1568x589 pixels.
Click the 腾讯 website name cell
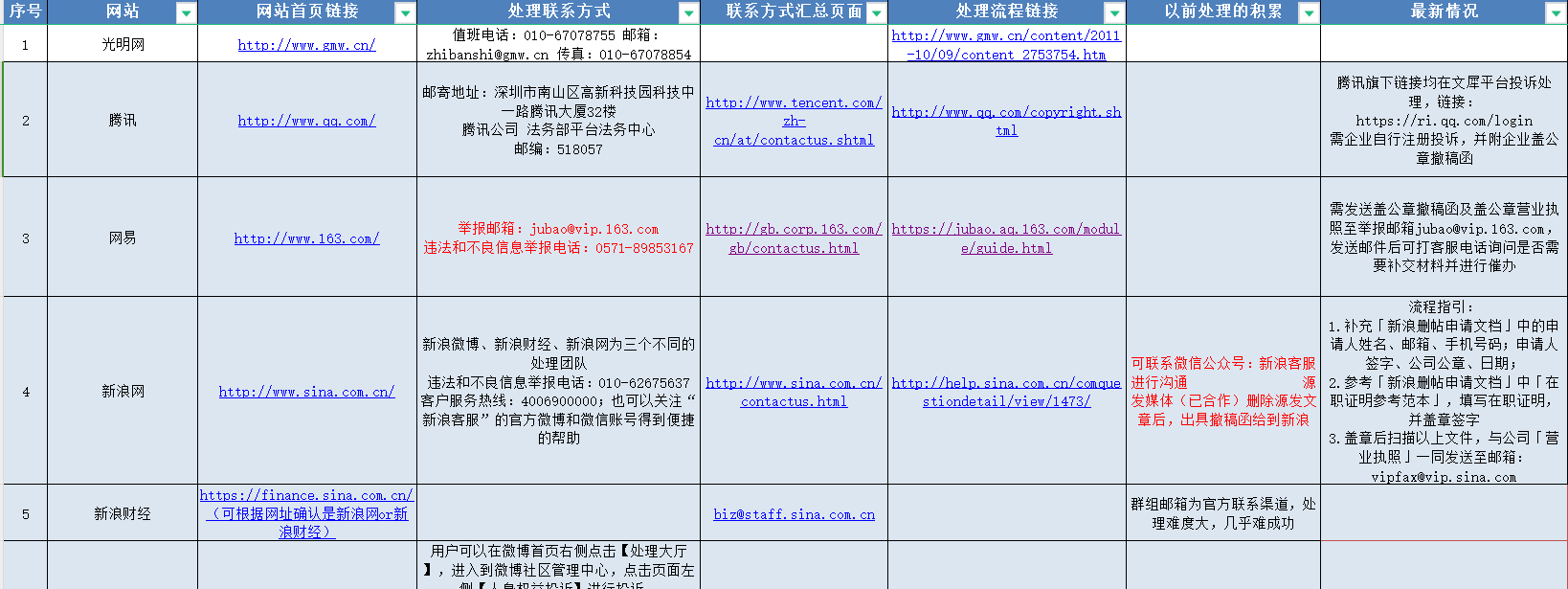[x=123, y=120]
